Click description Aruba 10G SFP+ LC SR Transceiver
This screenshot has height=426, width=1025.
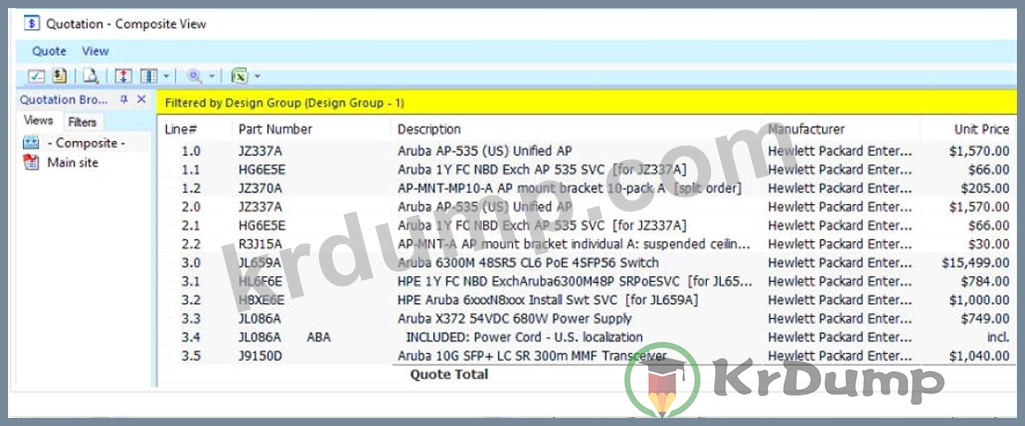[532, 356]
